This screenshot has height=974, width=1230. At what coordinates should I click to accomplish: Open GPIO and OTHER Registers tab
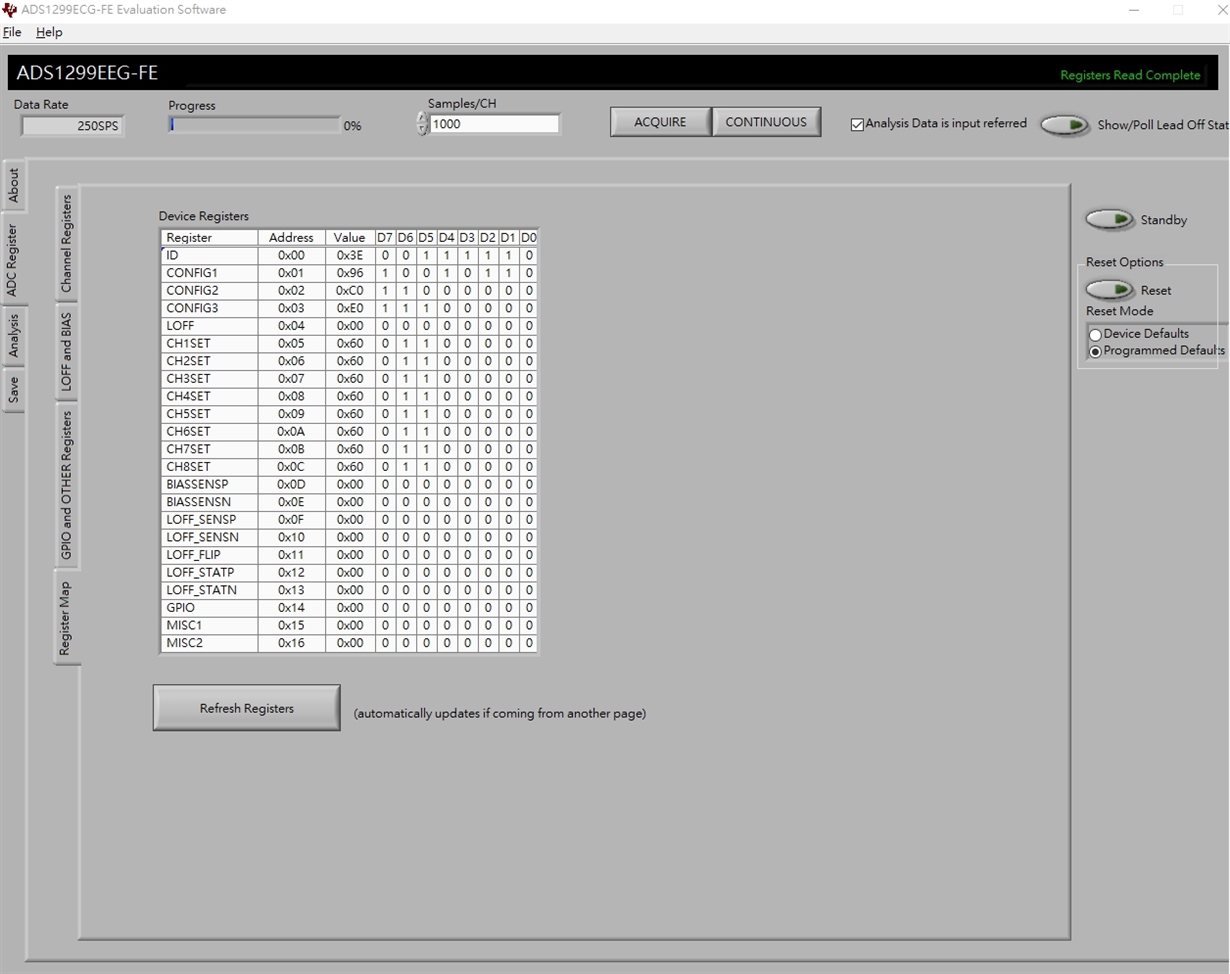point(66,485)
